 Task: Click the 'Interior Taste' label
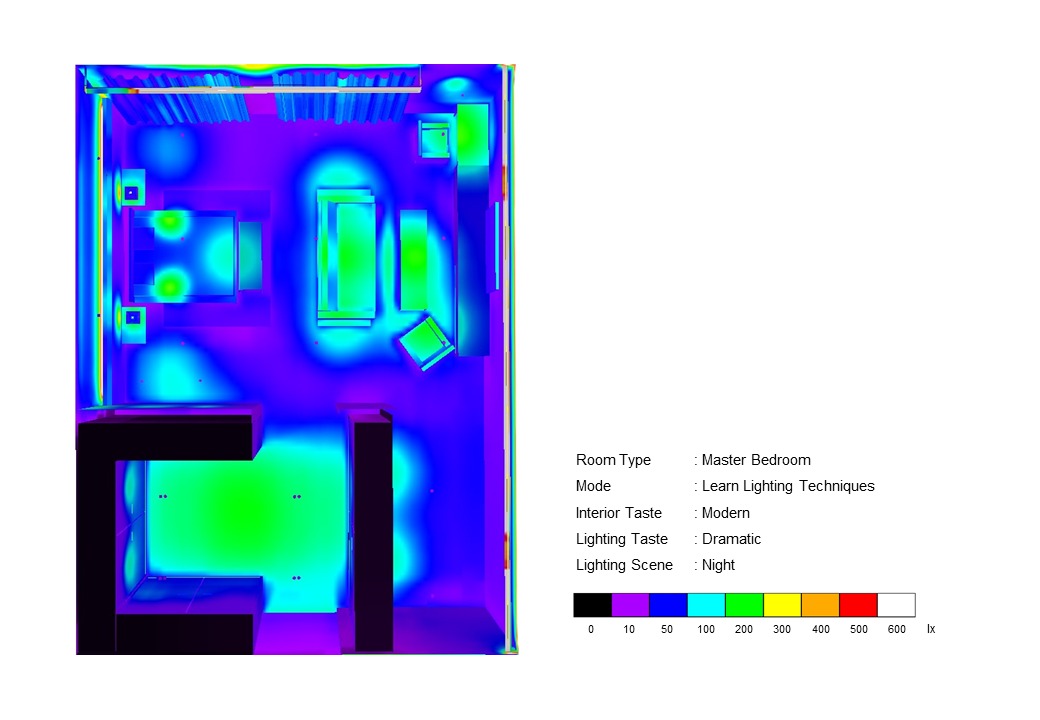click(x=618, y=513)
